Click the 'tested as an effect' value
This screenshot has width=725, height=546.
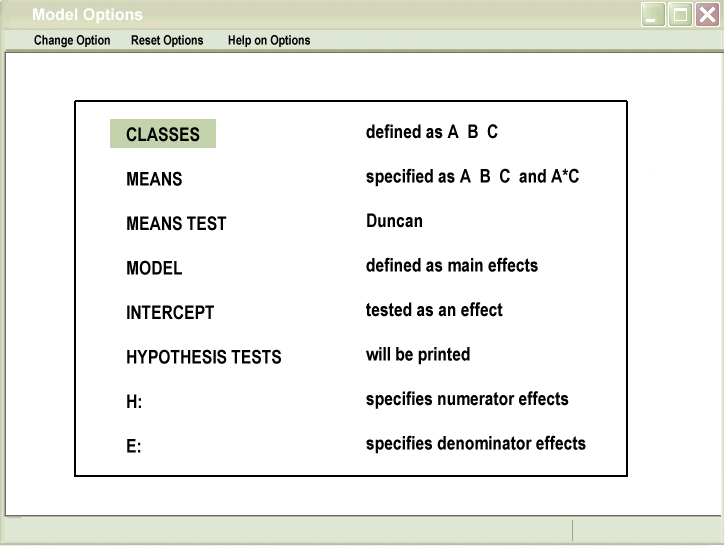click(434, 310)
